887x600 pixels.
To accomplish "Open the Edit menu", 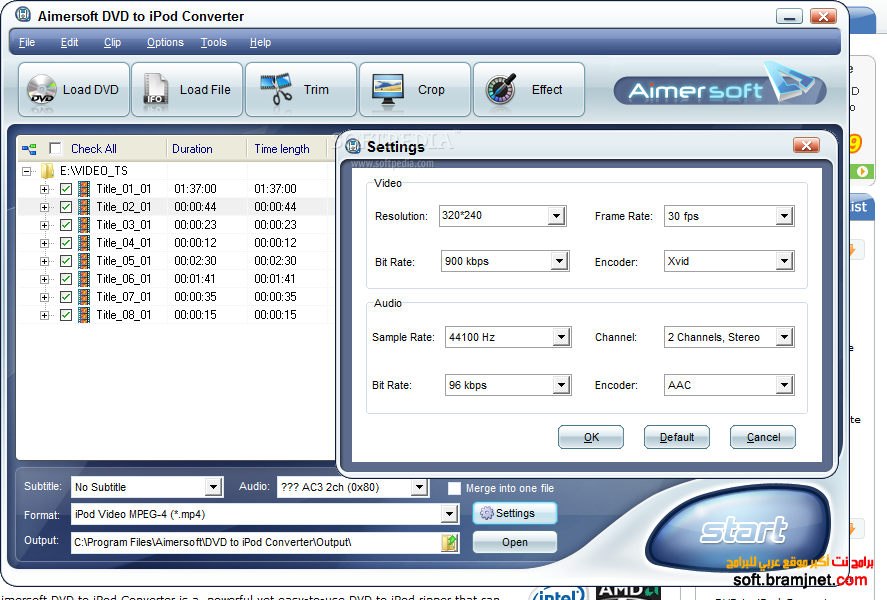I will pos(70,42).
